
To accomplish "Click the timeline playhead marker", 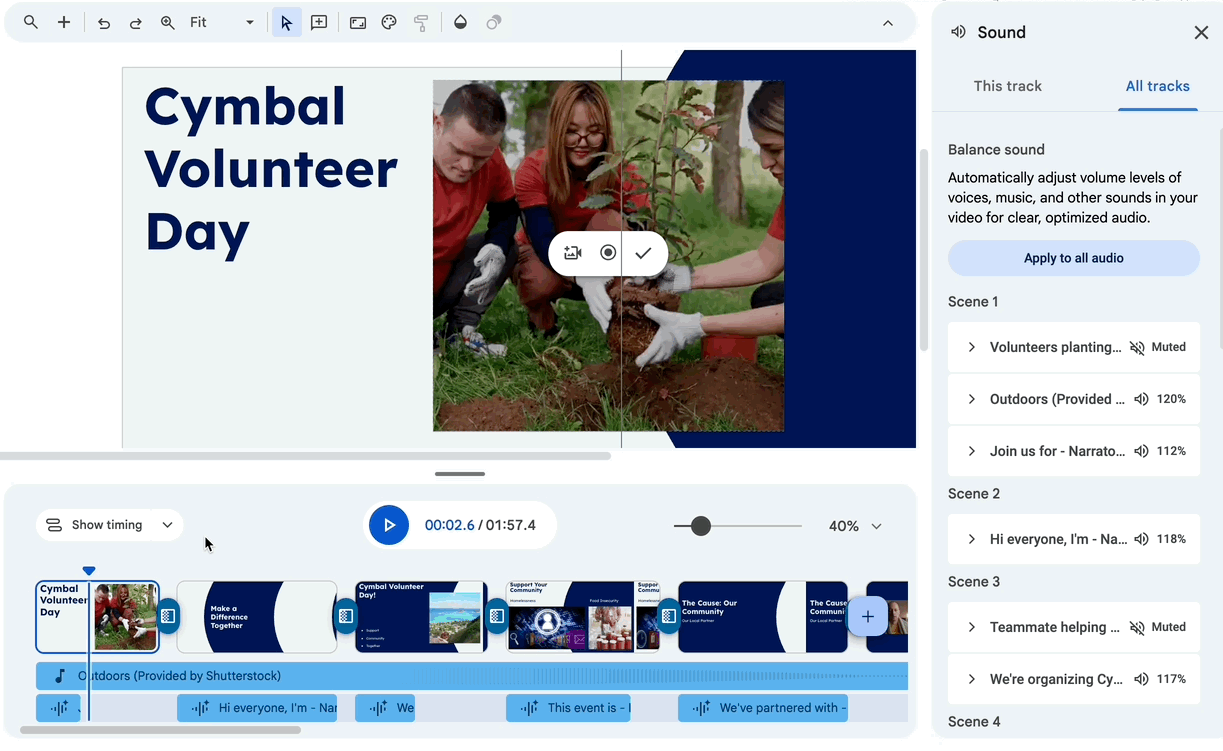I will coord(89,571).
